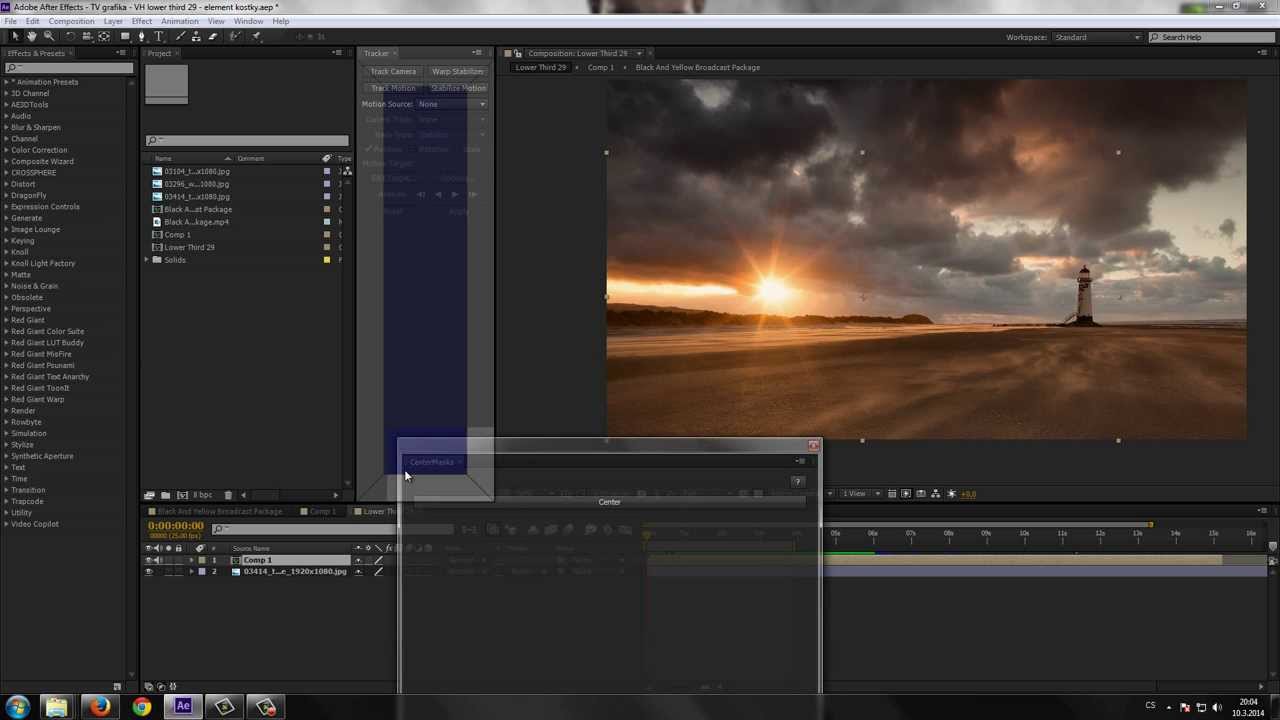Click Warp Stabilizer button
This screenshot has width=1280, height=720.
click(x=457, y=72)
